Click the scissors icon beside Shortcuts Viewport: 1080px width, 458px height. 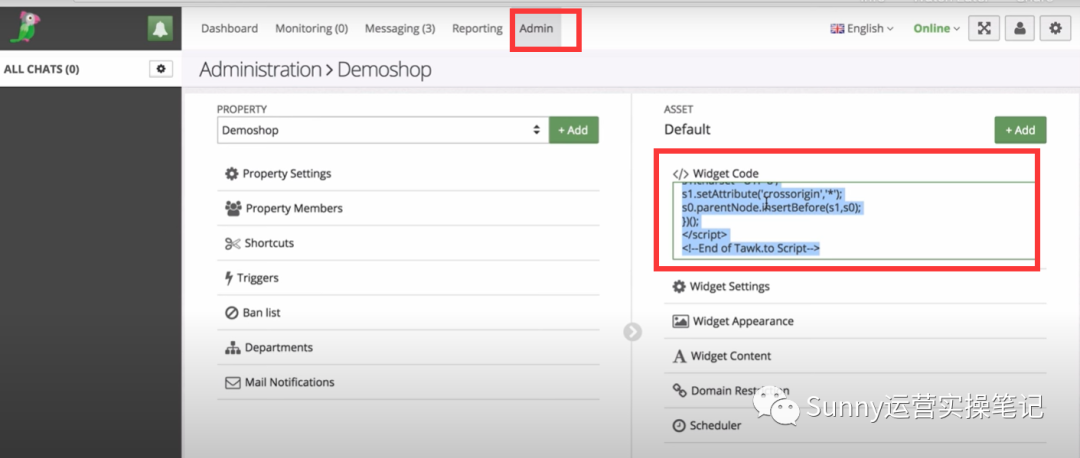[x=232, y=243]
